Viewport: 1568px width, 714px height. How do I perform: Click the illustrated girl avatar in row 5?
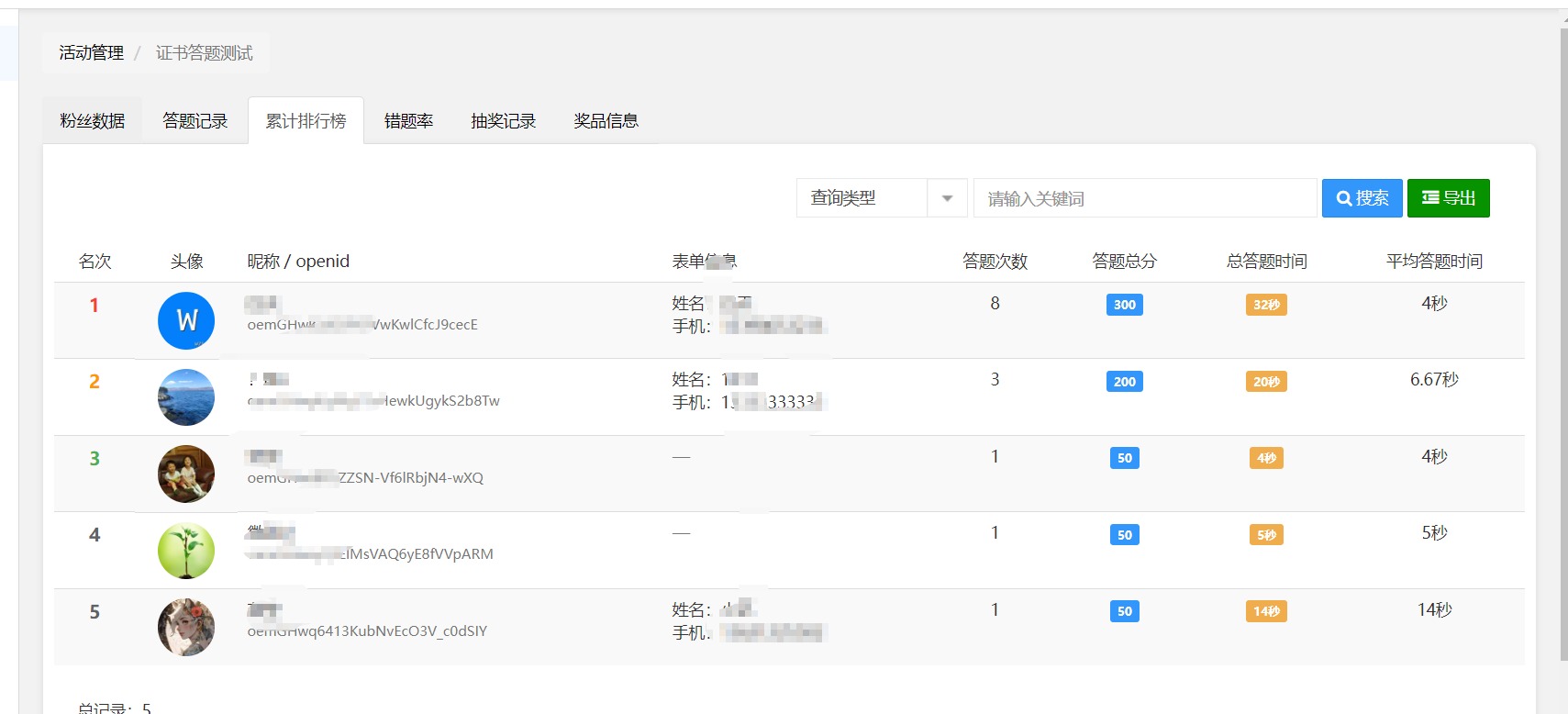186,628
